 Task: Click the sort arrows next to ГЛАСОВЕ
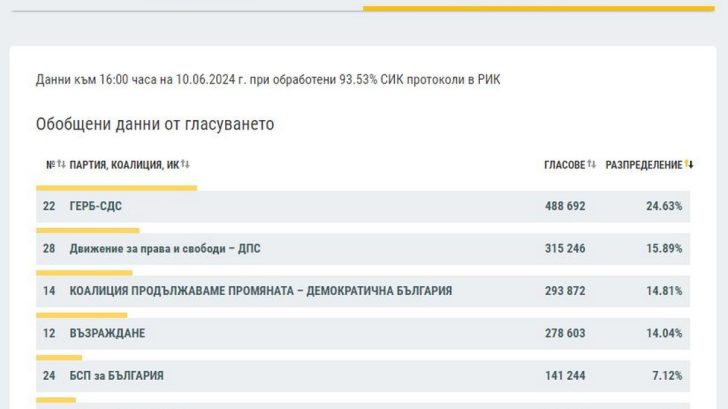tap(592, 165)
